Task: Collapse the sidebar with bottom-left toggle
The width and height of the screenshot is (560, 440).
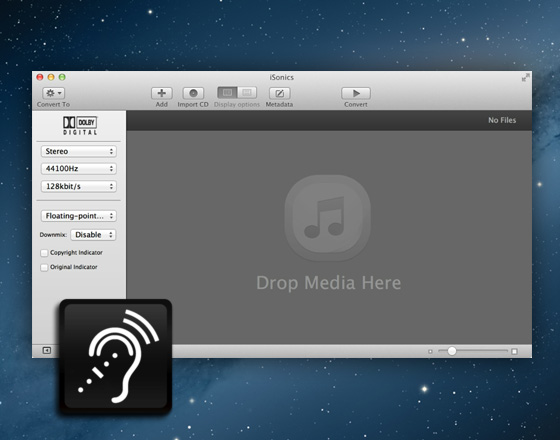Action: [47, 350]
